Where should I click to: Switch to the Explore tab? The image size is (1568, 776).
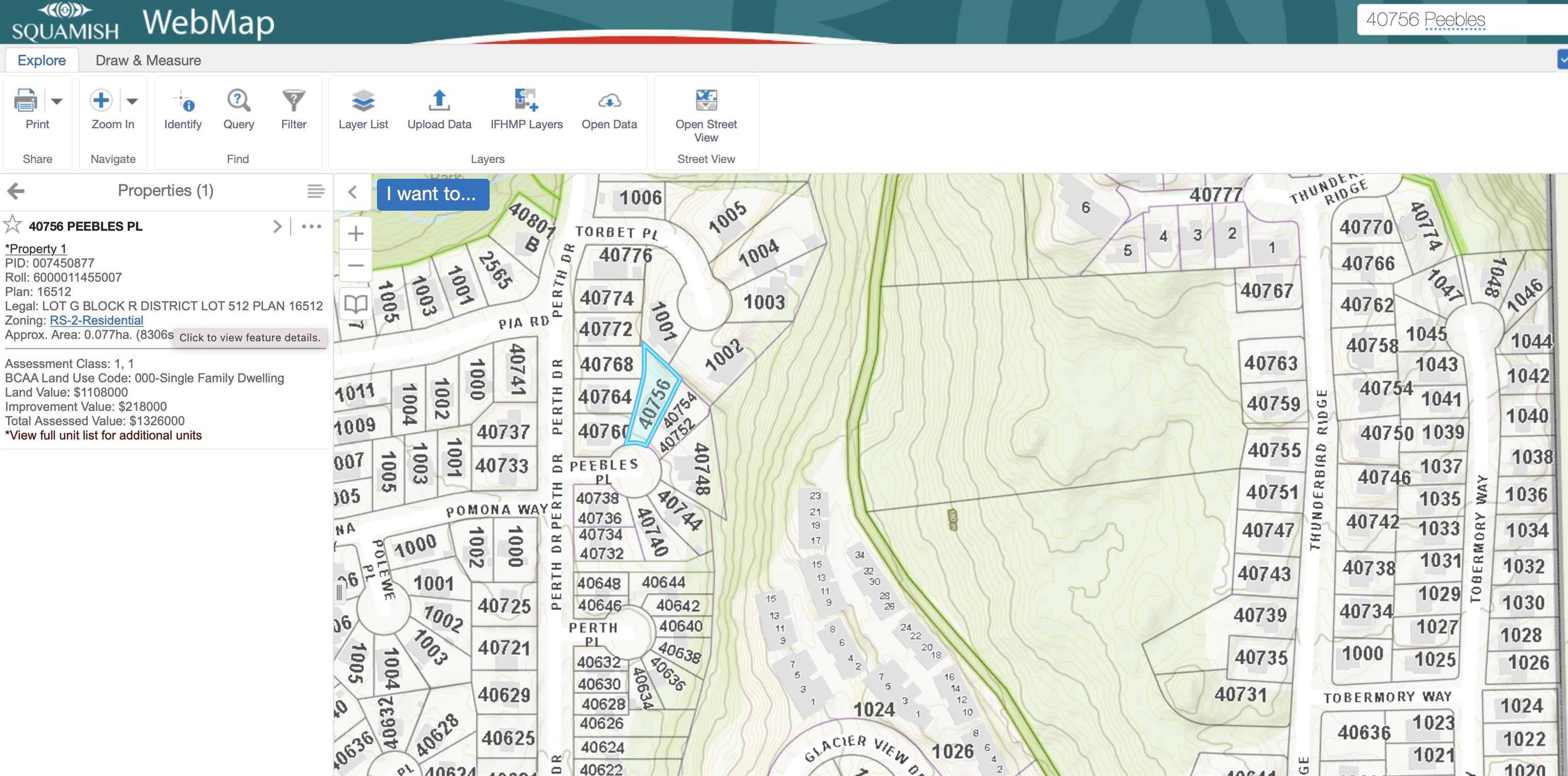pyautogui.click(x=41, y=60)
